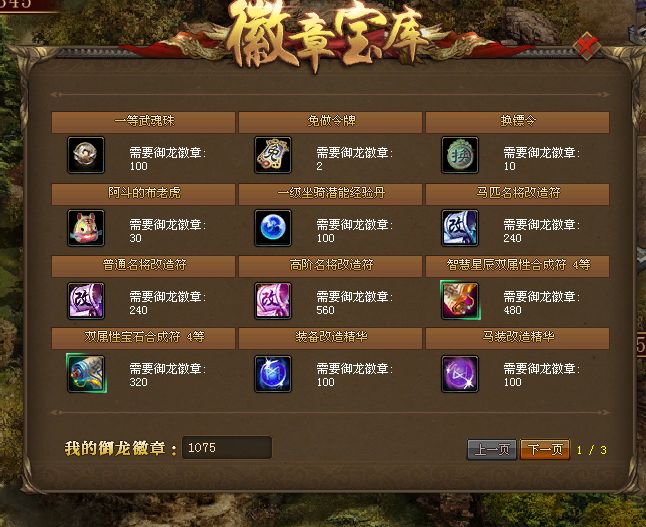Choose the green 换镖令 medallion icon
The width and height of the screenshot is (646, 527).
460,155
